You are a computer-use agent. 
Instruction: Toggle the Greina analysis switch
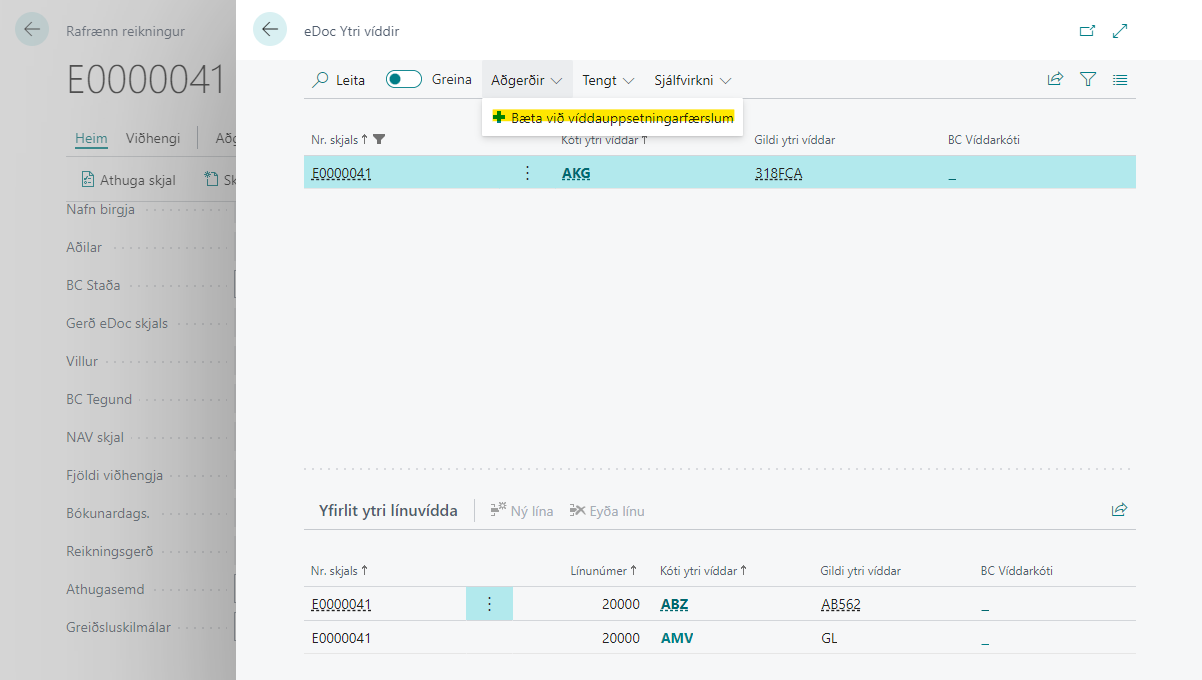click(x=404, y=80)
